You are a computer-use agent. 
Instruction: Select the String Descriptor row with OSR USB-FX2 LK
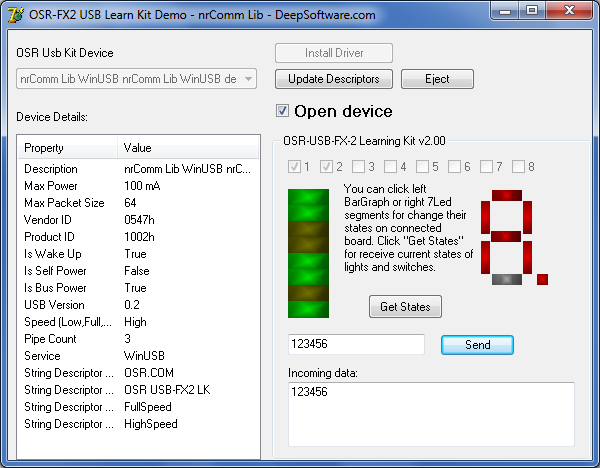click(138, 390)
